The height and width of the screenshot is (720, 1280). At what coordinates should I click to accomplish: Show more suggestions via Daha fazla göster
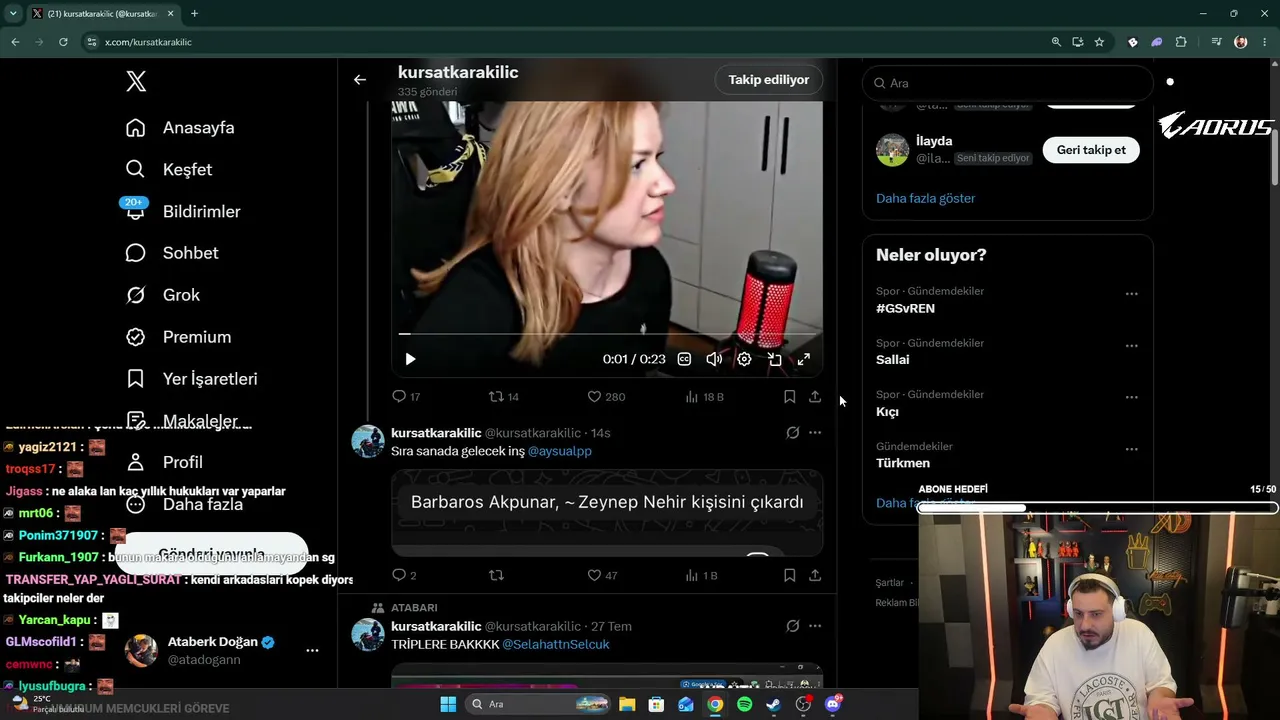point(925,198)
